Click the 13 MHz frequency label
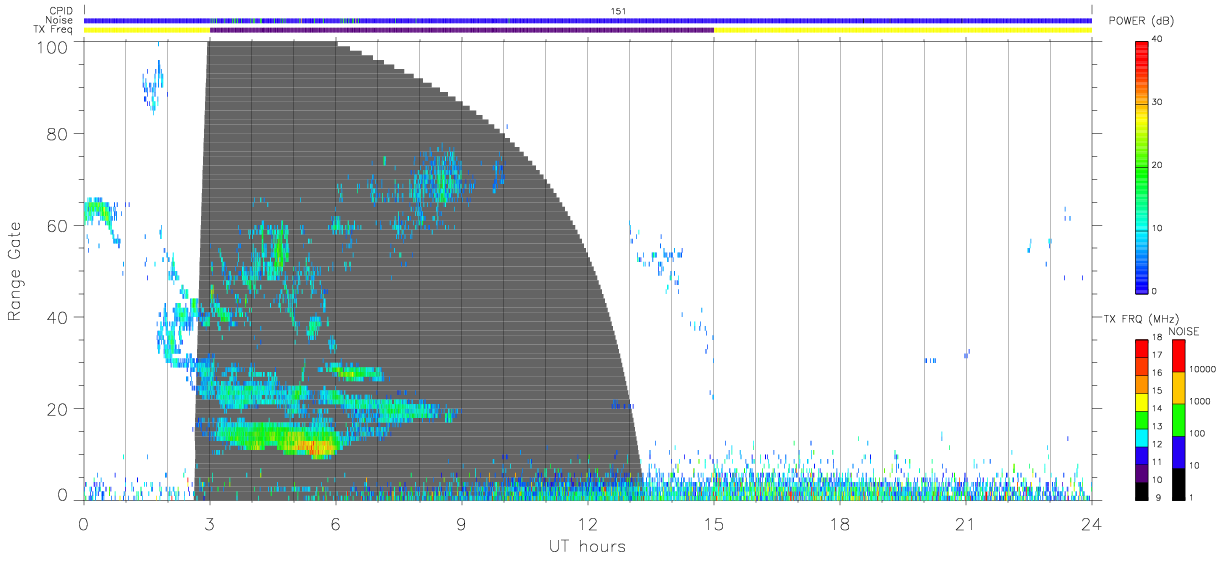The height and width of the screenshot is (567, 1228). (1156, 426)
